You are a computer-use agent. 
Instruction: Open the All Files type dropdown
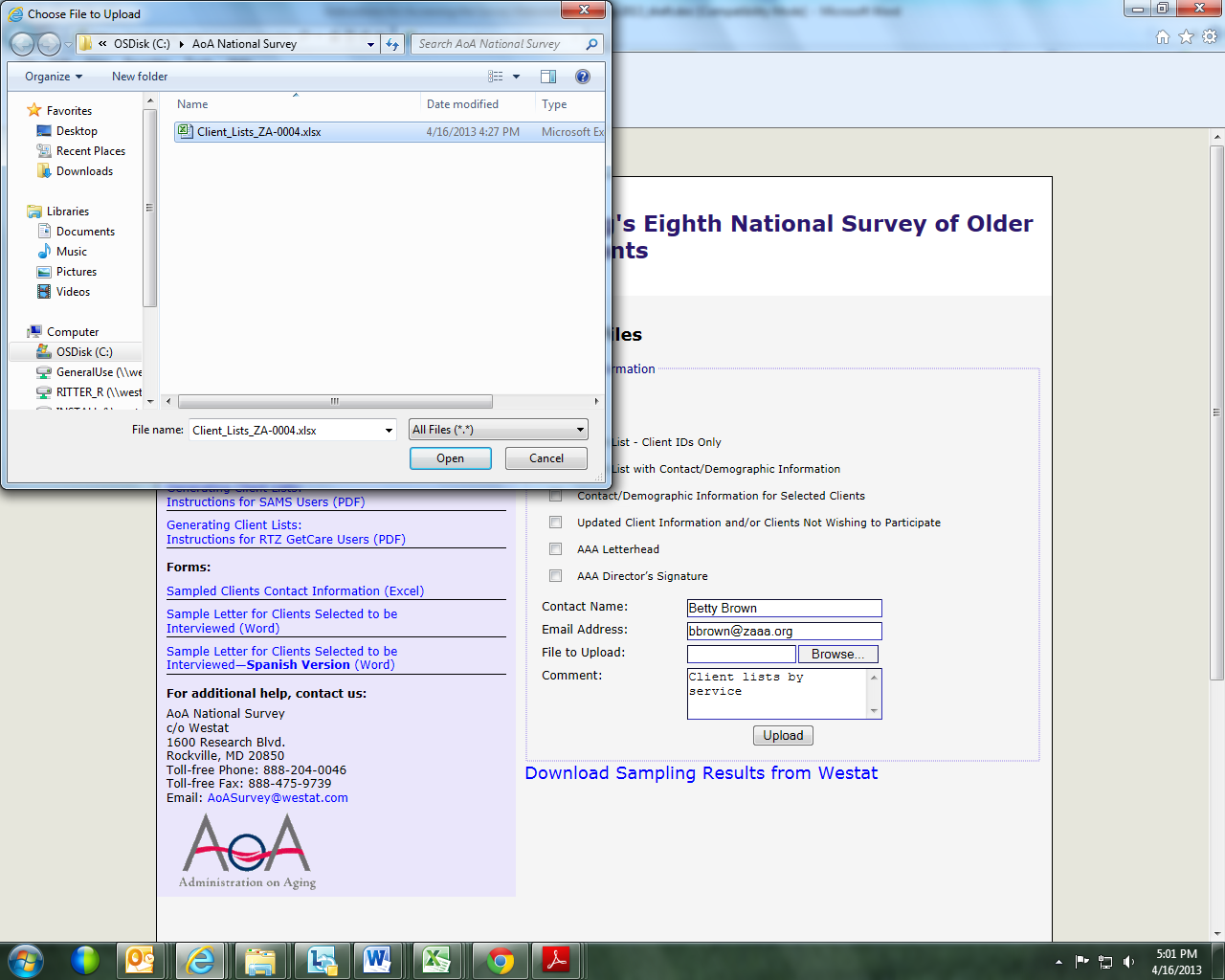click(x=499, y=430)
